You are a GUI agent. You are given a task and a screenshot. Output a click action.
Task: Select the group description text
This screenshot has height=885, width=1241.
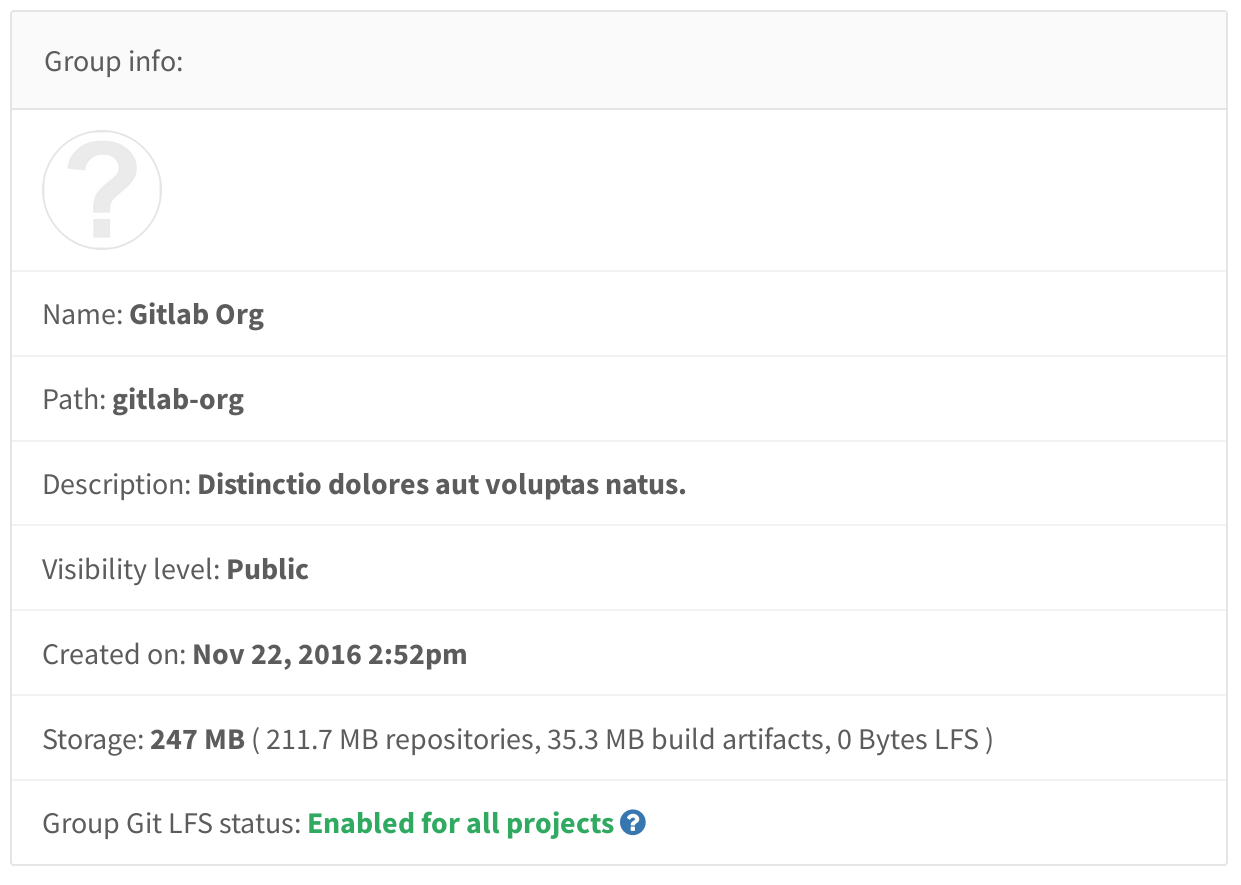point(441,484)
